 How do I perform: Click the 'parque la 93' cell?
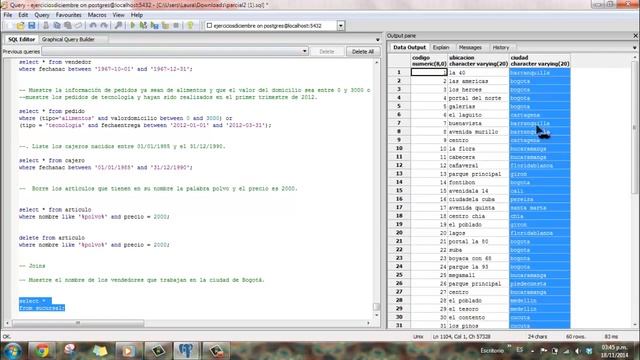point(478,267)
